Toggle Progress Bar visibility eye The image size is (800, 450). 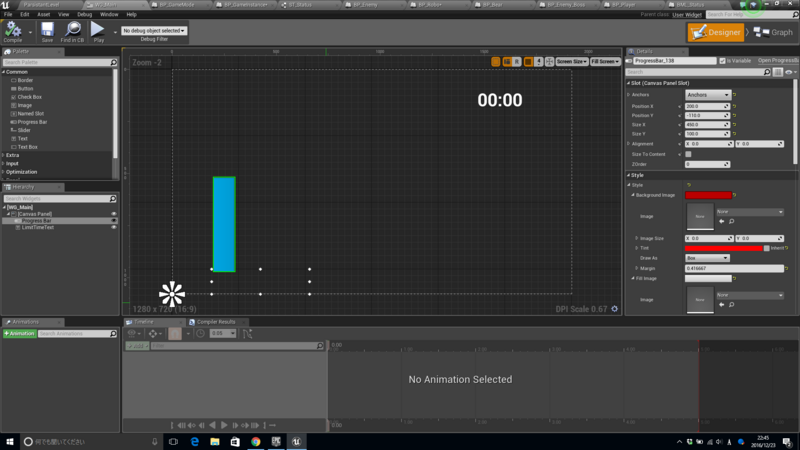click(x=114, y=220)
